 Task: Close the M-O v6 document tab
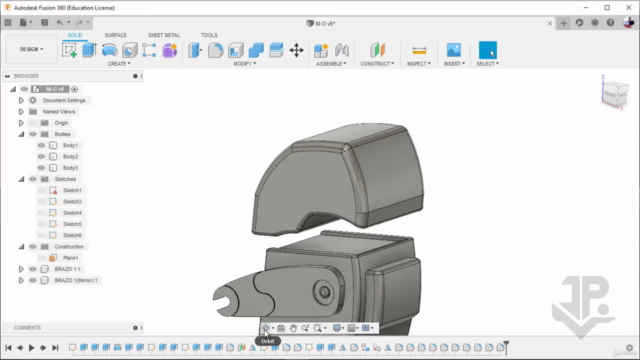click(549, 23)
